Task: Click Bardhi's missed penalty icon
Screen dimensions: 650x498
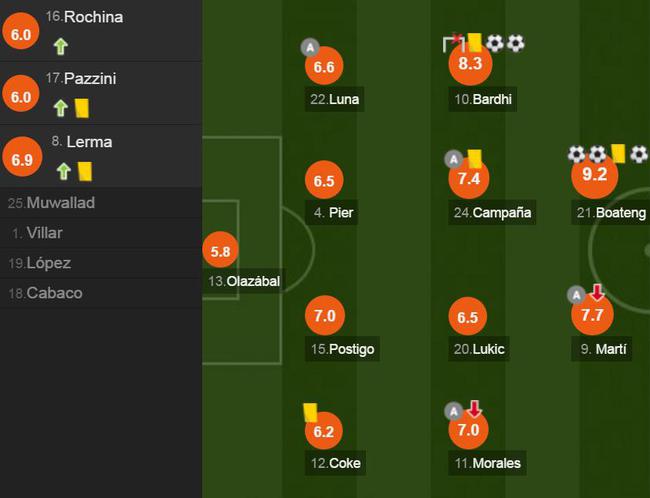Action: coord(454,43)
